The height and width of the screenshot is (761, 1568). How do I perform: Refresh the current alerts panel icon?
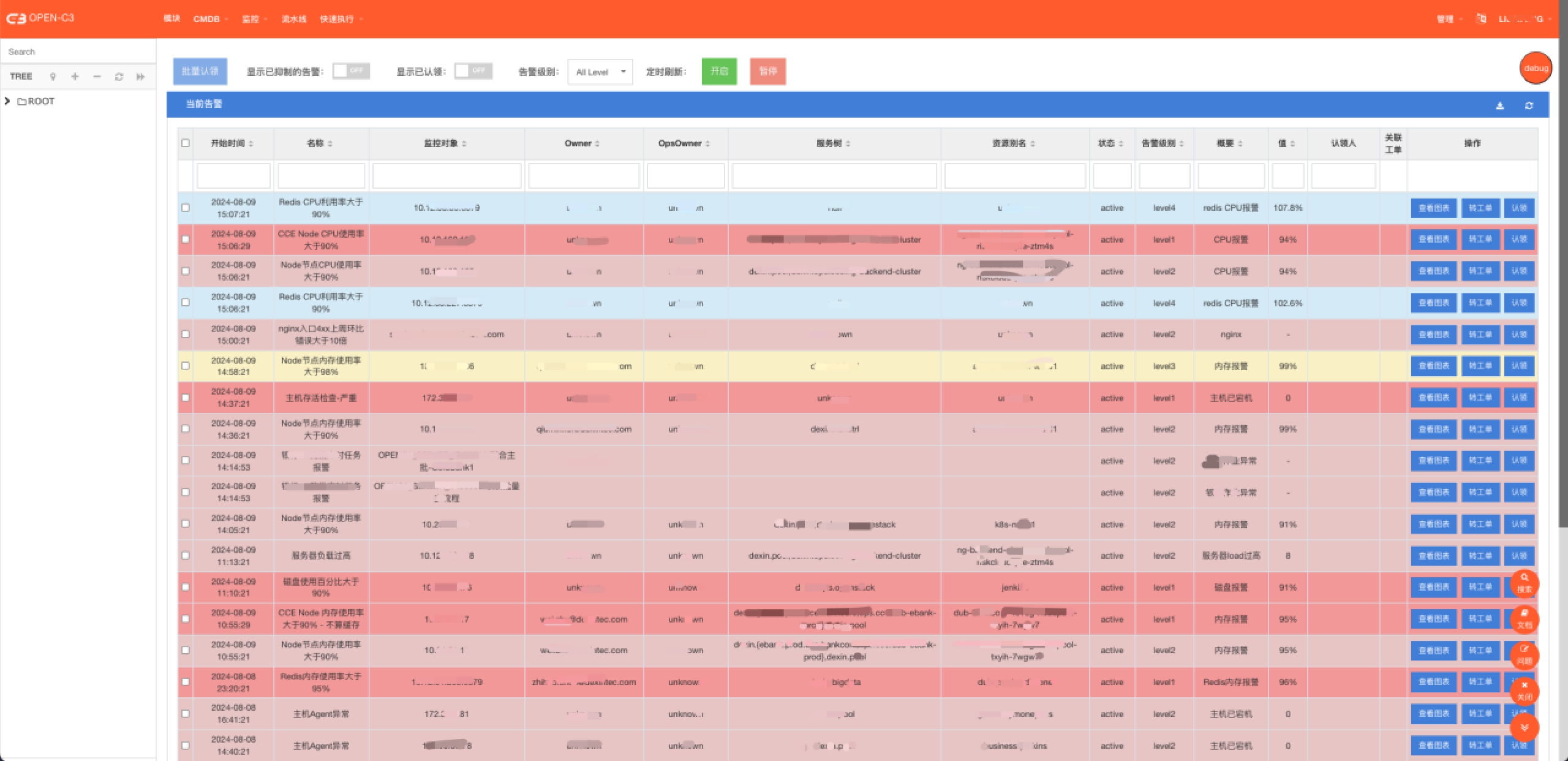tap(1529, 105)
